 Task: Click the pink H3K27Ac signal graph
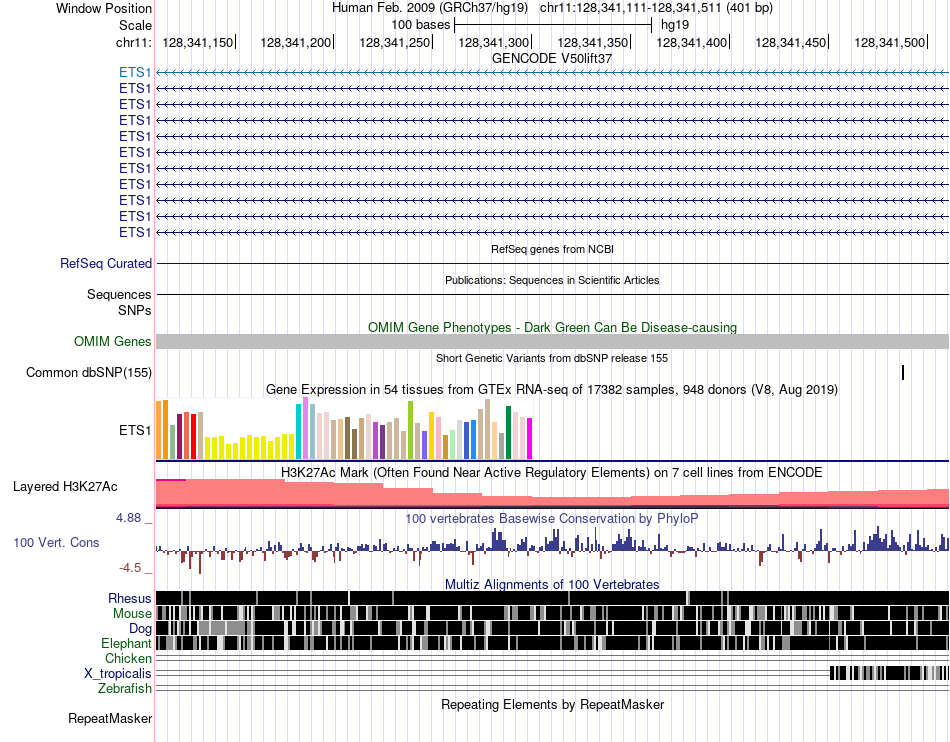tap(552, 494)
